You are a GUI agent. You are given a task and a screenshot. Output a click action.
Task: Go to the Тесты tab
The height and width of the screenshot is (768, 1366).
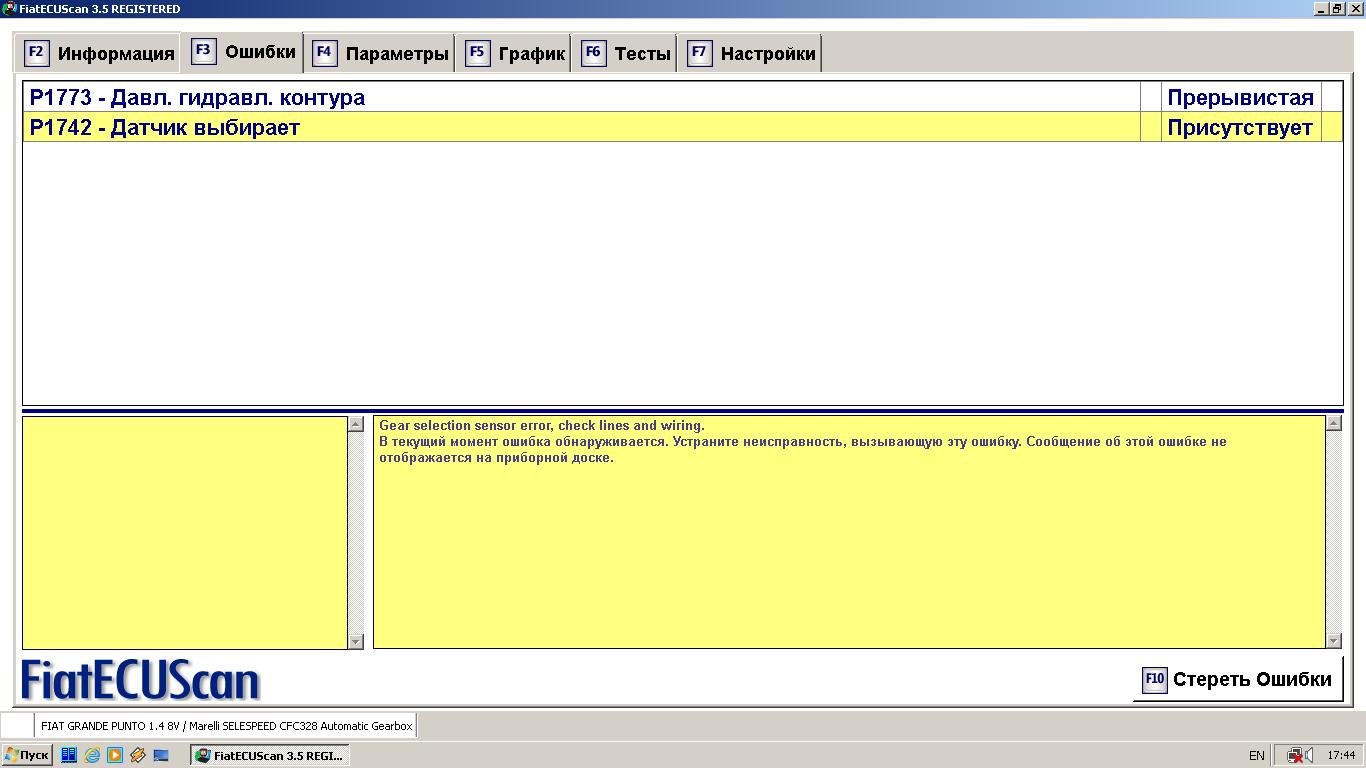pyautogui.click(x=627, y=54)
